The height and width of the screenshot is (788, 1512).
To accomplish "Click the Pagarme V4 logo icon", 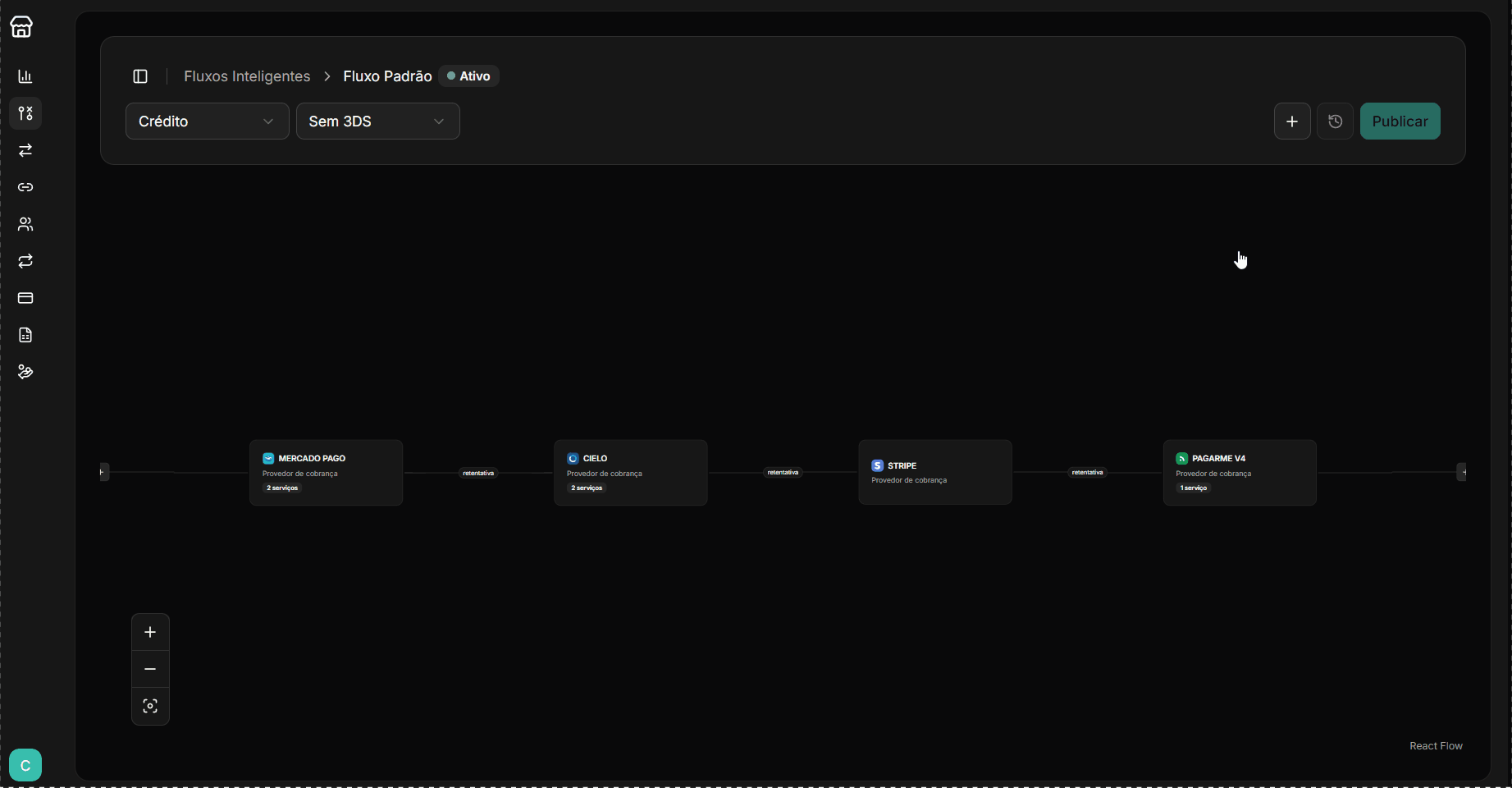I will point(1182,458).
